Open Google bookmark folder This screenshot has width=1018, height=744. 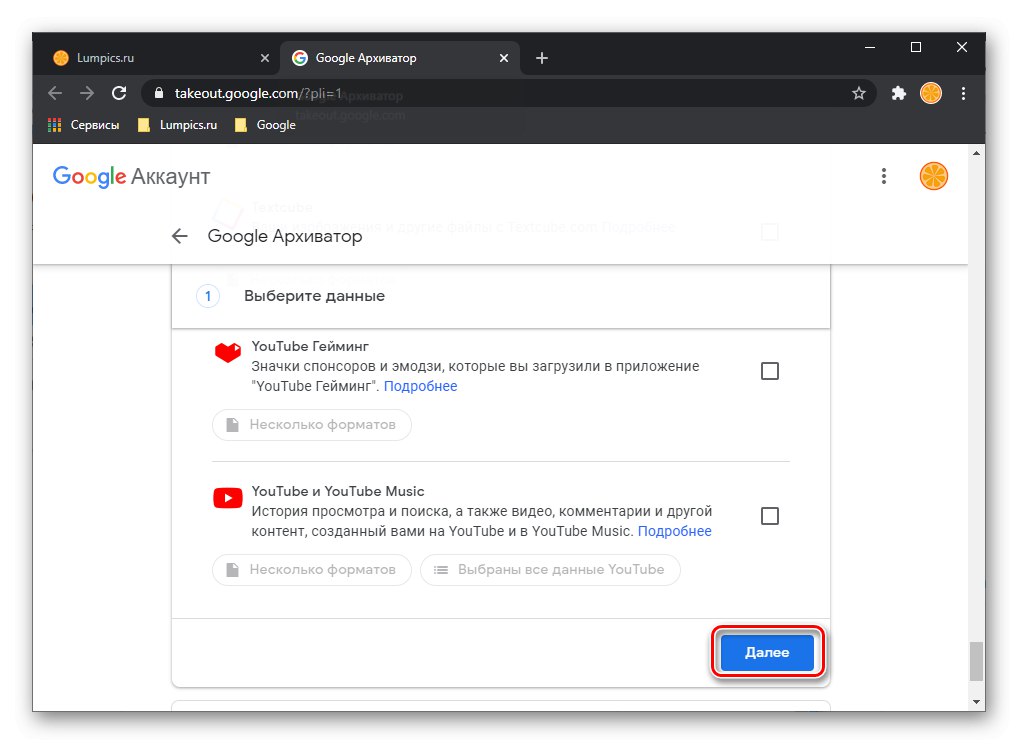click(265, 125)
